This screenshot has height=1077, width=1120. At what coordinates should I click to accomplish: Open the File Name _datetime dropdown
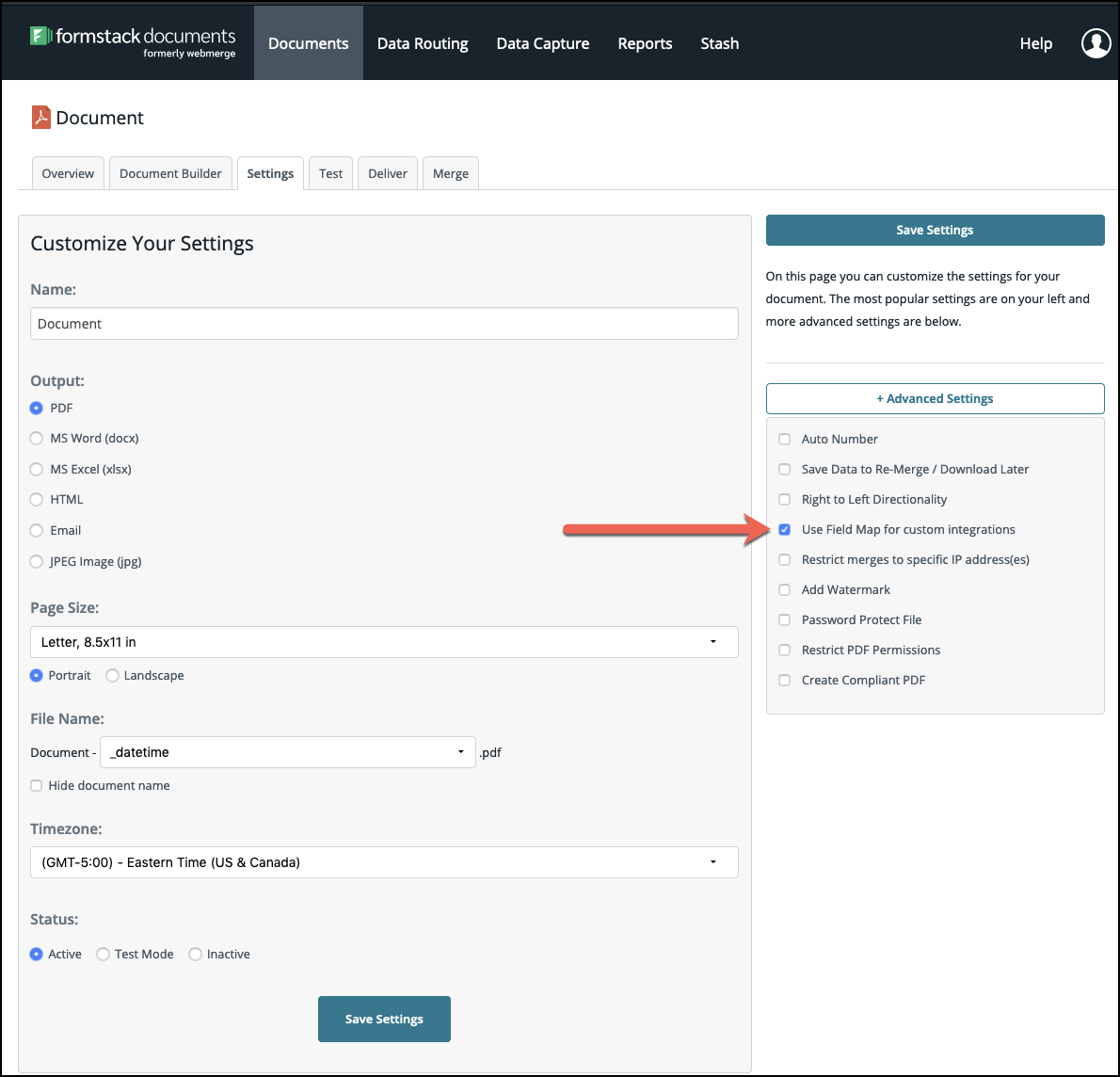pos(287,752)
